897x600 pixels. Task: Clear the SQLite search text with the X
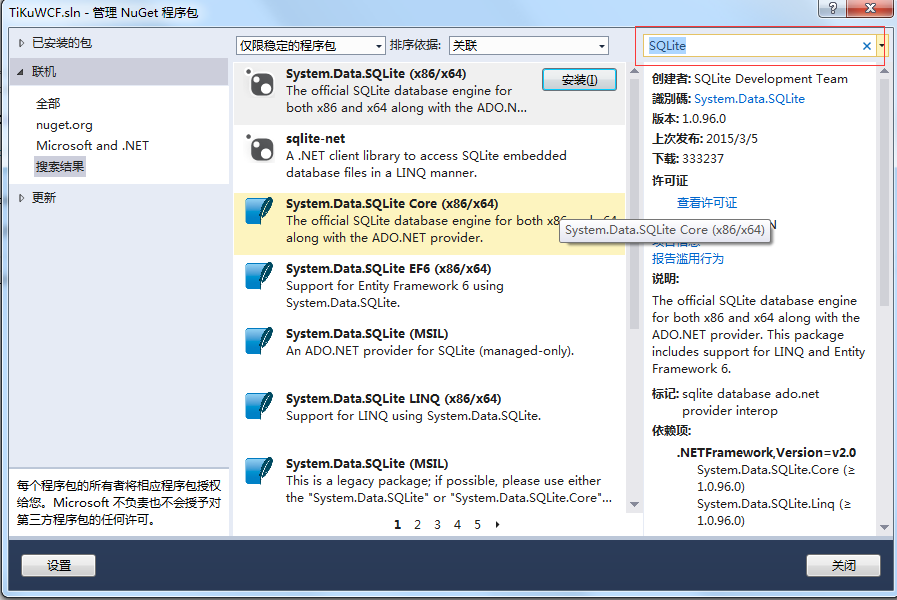867,46
